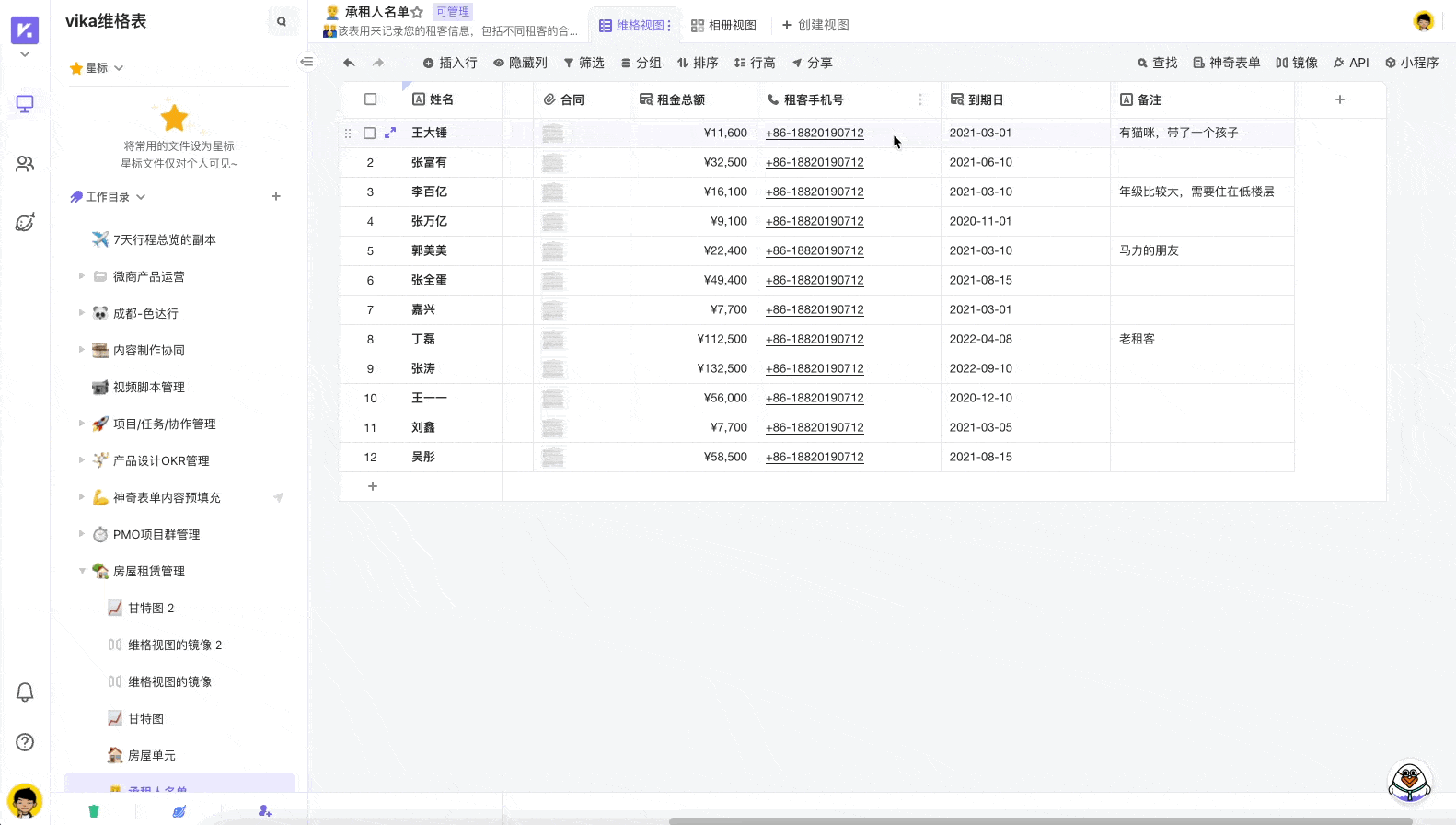Toggle 隐藏列 hide columns option
Image resolution: width=1456 pixels, height=825 pixels.
pos(520,63)
